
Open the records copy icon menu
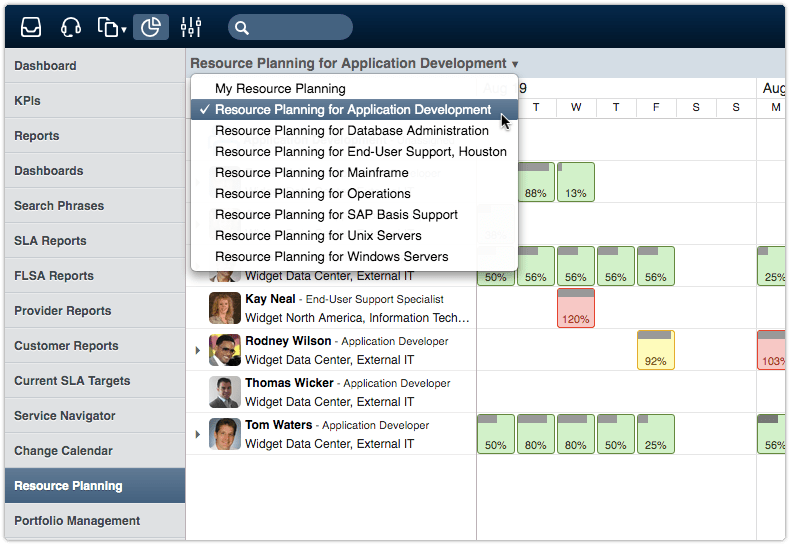[x=111, y=27]
